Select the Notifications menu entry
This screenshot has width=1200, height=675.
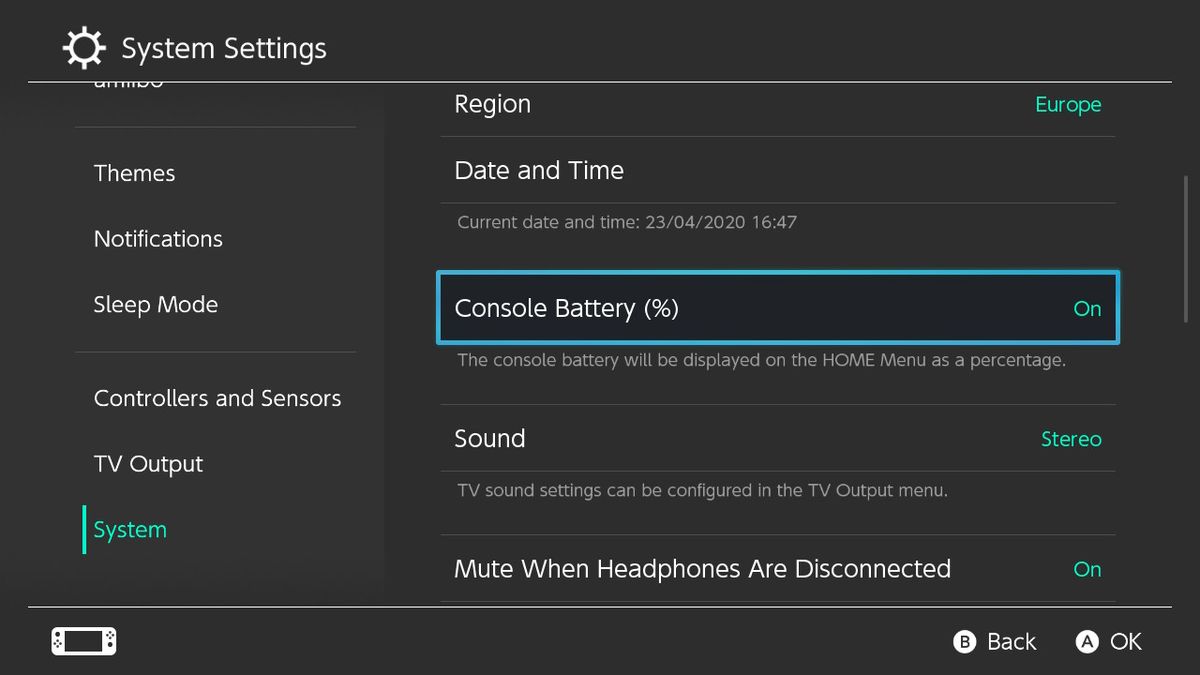pyautogui.click(x=158, y=238)
